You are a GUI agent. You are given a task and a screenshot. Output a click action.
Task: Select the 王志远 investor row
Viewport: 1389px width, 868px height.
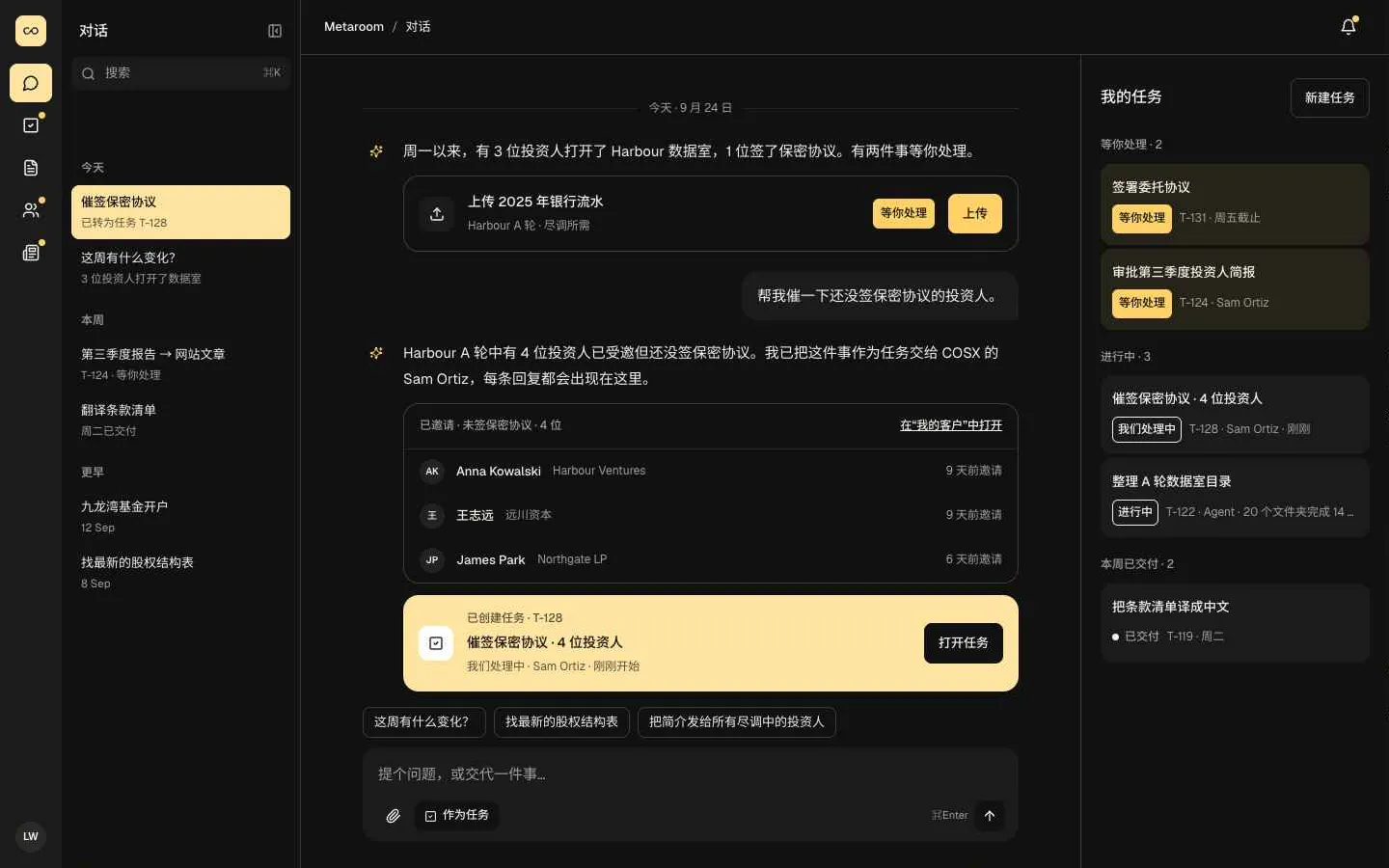coord(711,515)
